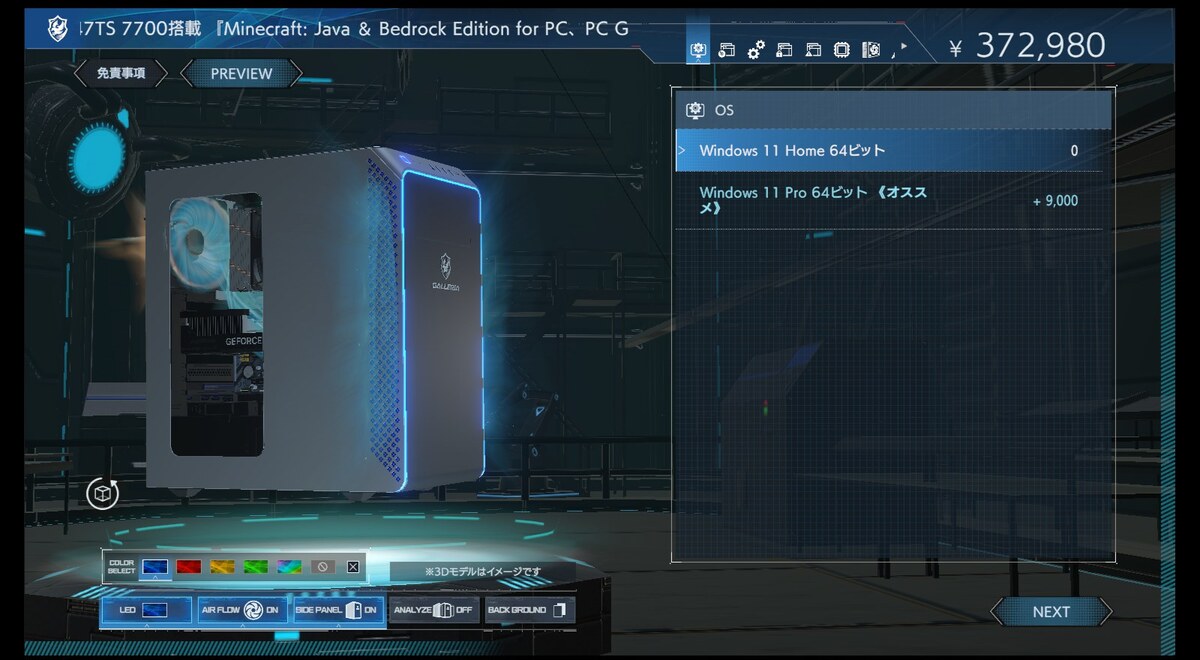Click the product title with Minecraft text
This screenshot has width=1200, height=660.
pyautogui.click(x=356, y=28)
